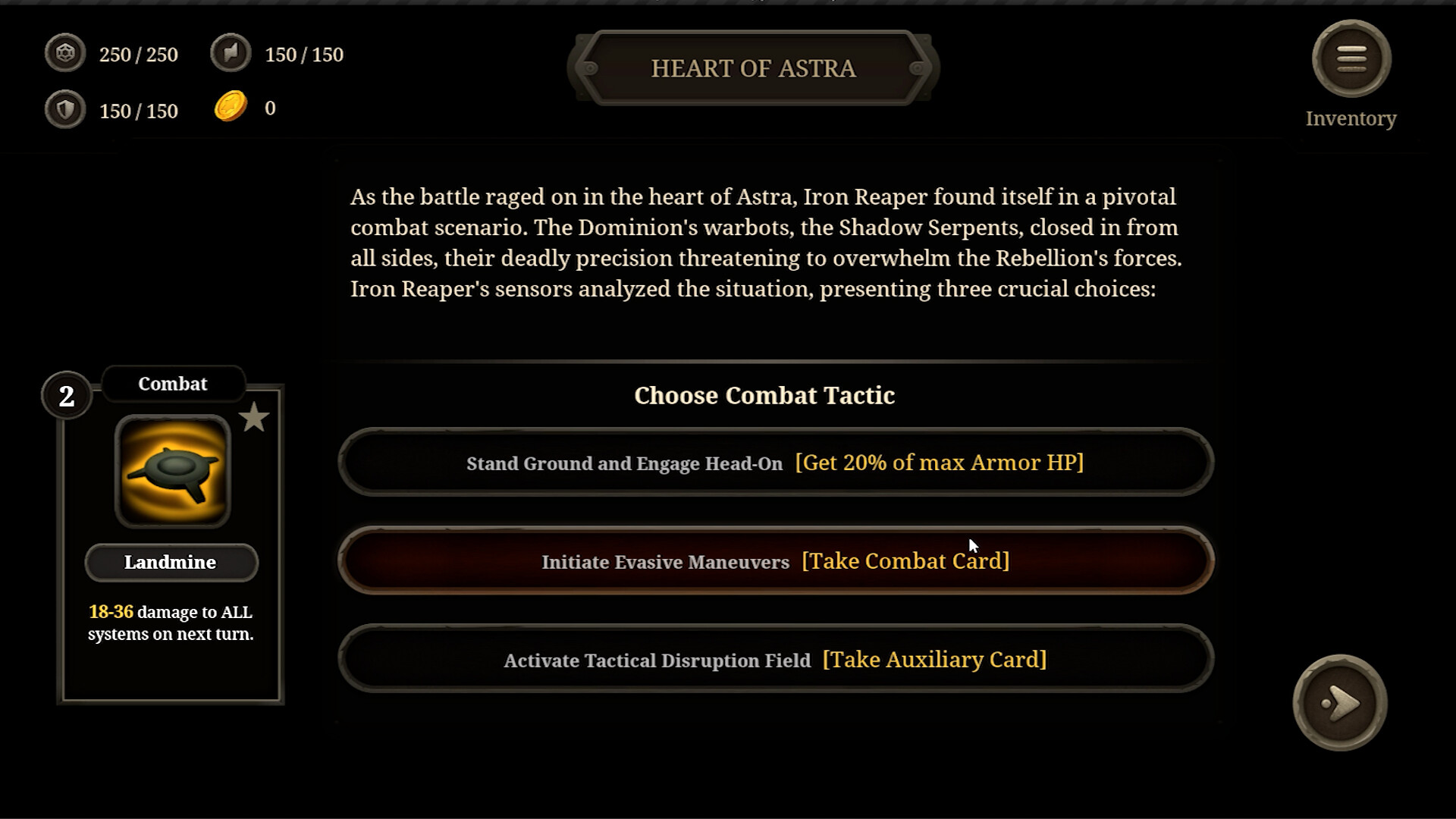This screenshot has width=1456, height=819.
Task: Click the Choose Combat Tactic heading
Action: click(764, 395)
